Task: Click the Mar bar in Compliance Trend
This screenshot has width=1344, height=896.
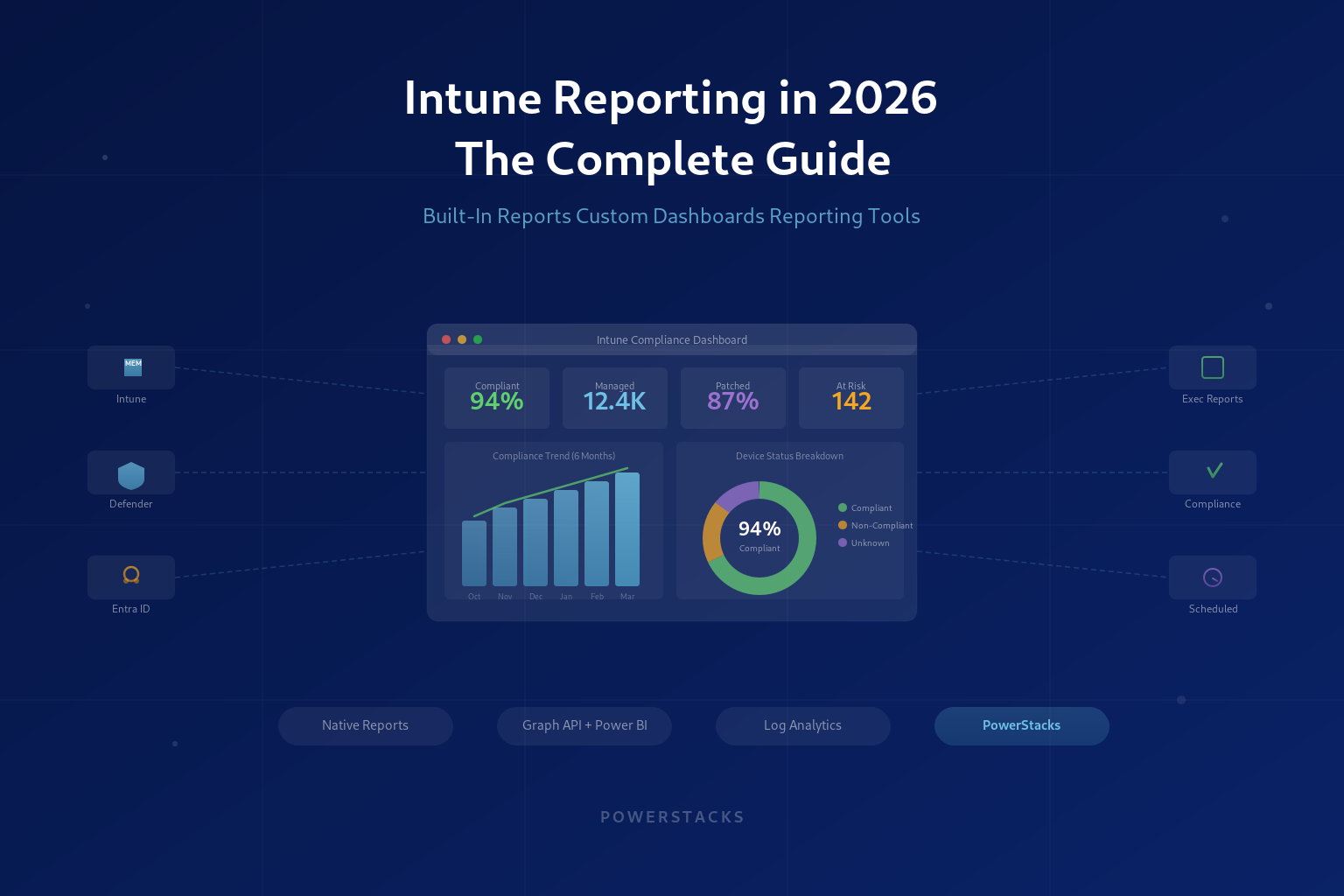Action: click(626, 529)
